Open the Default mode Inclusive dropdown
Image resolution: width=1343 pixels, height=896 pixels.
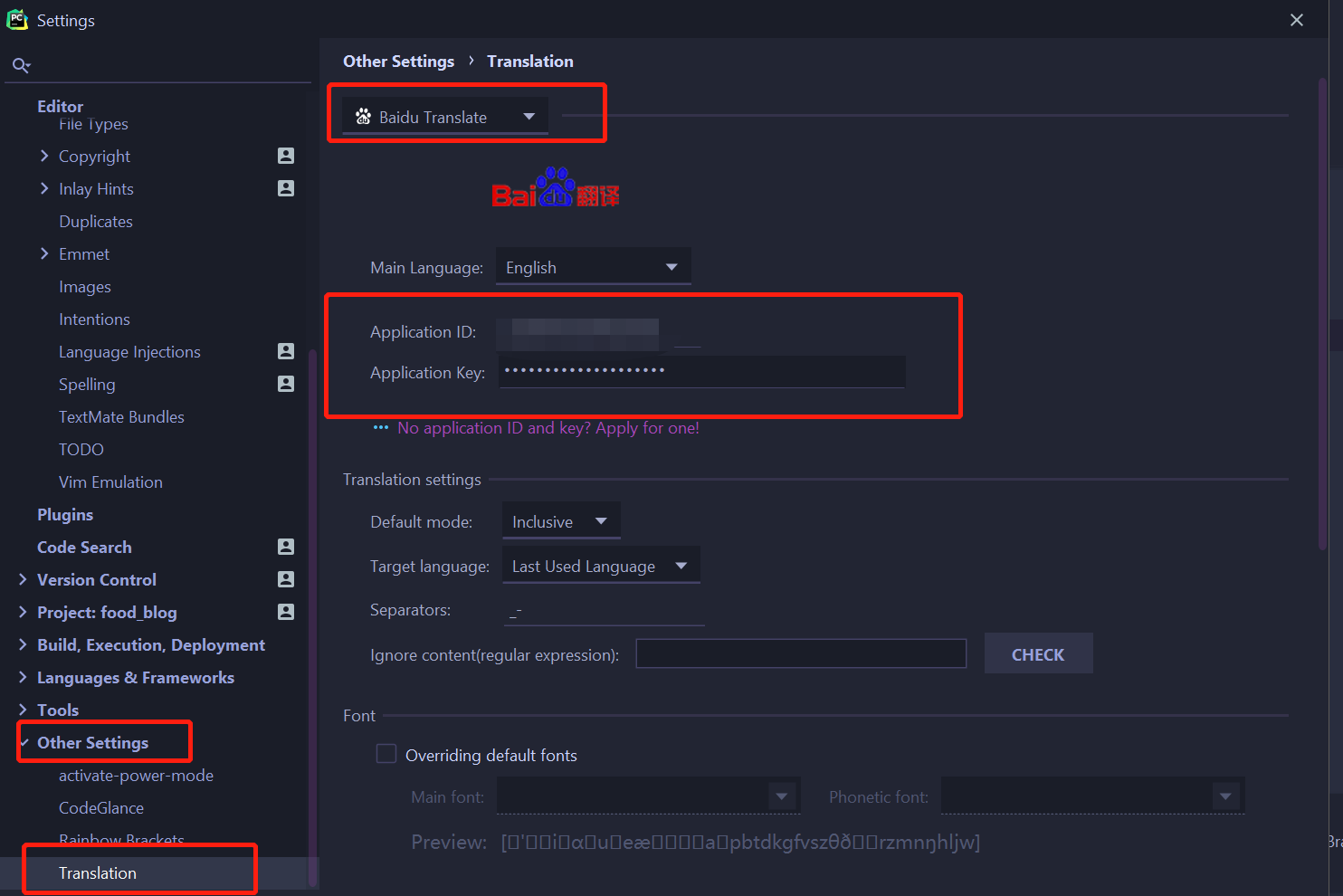pyautogui.click(x=561, y=521)
